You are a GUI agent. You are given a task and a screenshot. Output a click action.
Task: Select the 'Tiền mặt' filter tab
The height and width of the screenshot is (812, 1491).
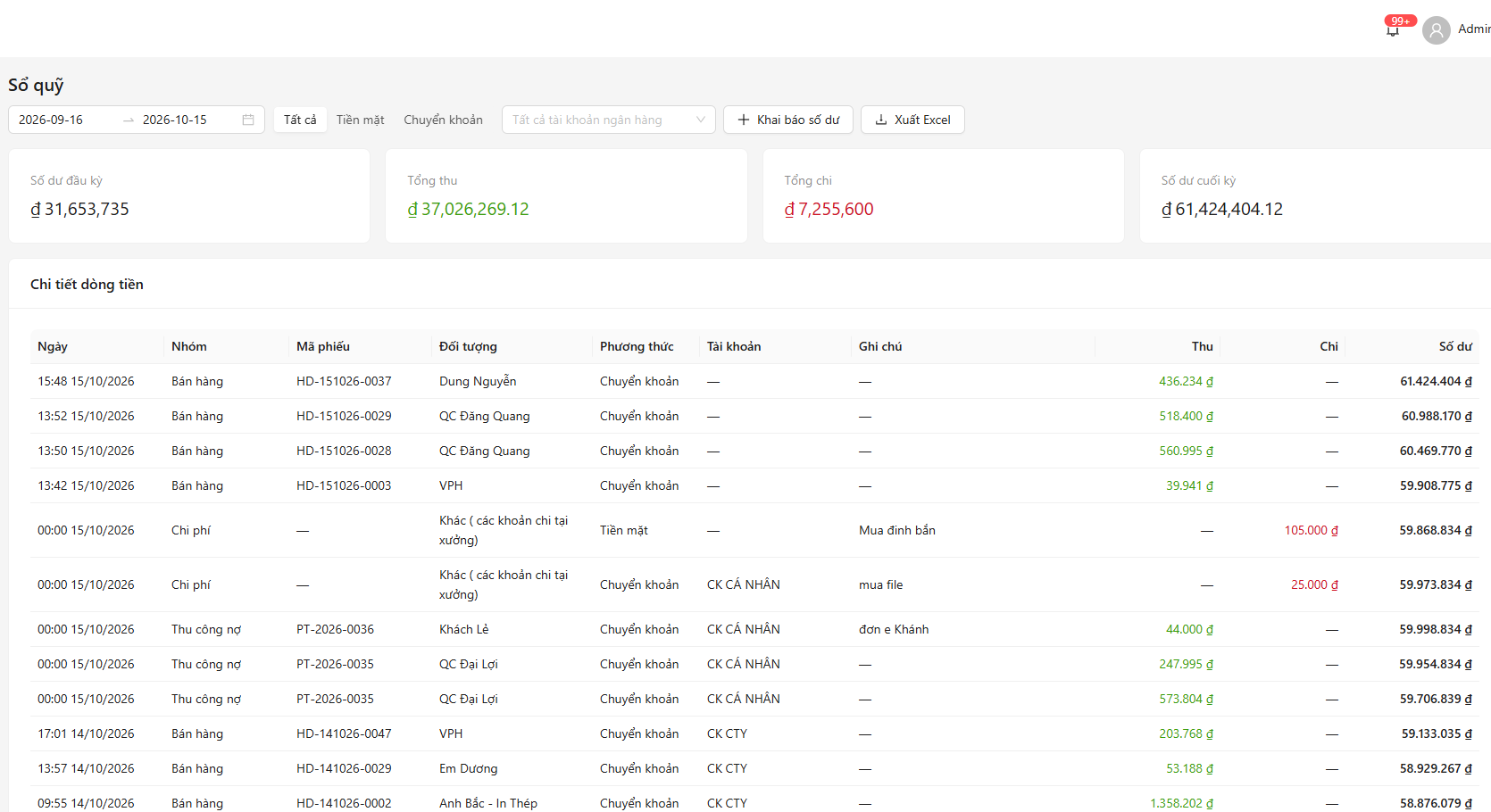pyautogui.click(x=361, y=120)
